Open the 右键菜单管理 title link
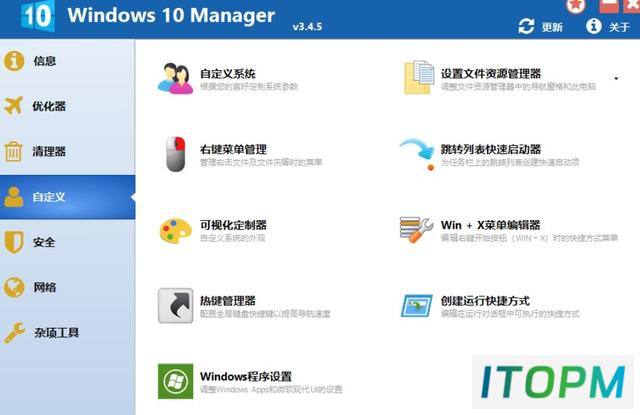 click(x=233, y=149)
